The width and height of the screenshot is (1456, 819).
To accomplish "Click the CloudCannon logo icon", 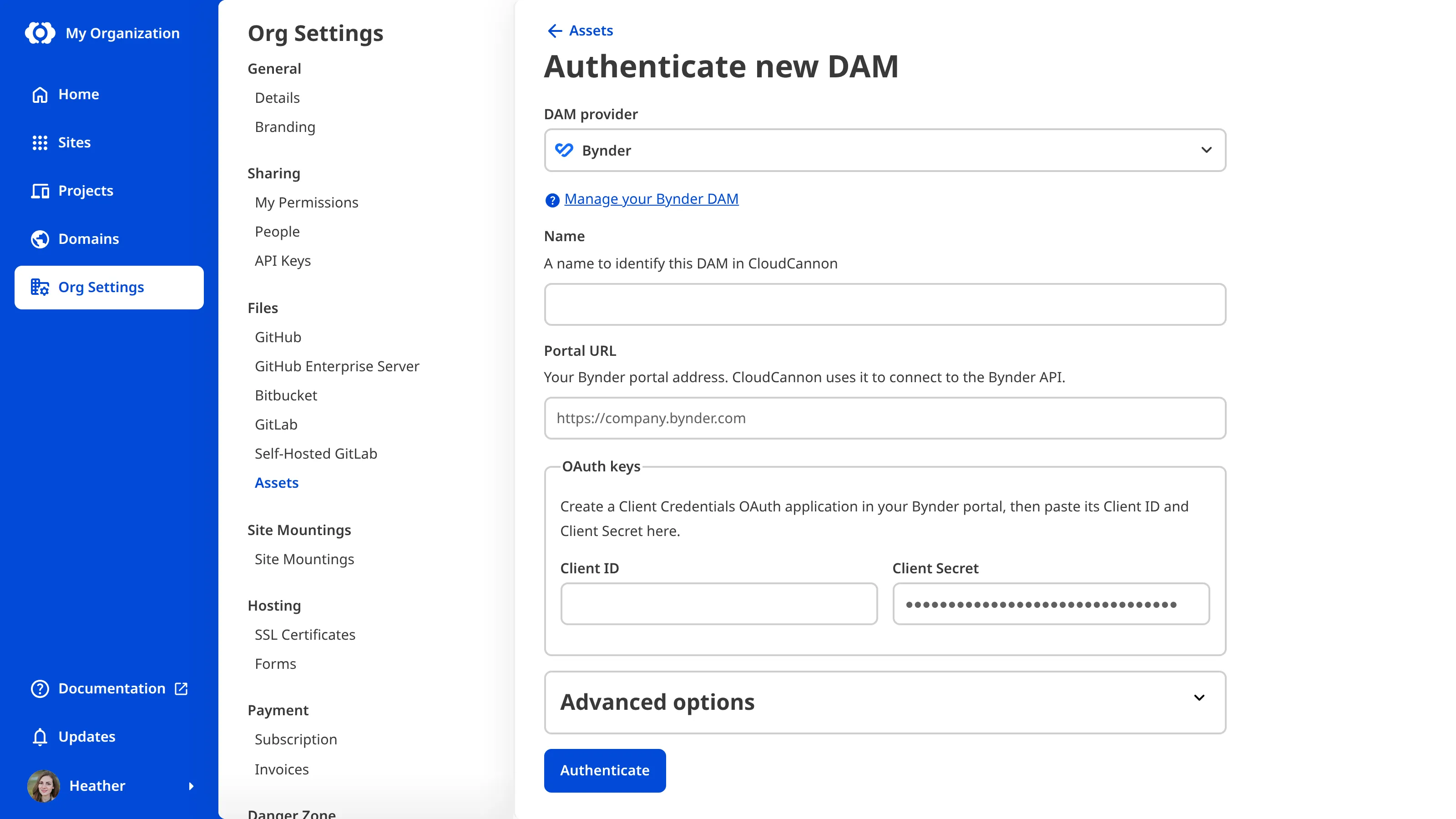I will click(x=40, y=33).
